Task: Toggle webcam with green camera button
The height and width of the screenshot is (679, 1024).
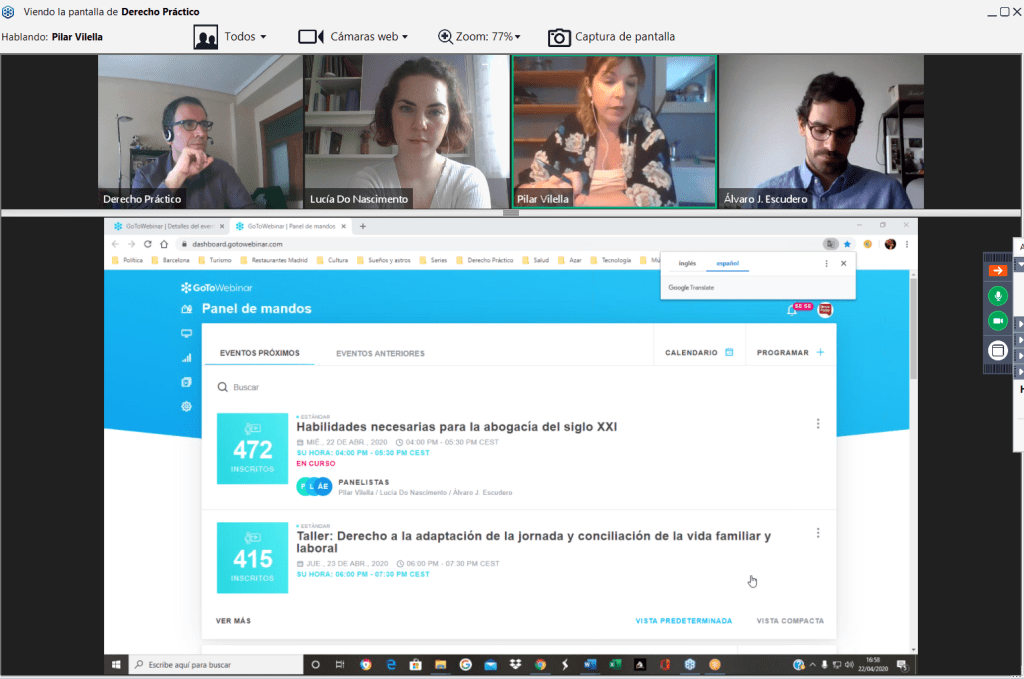Action: pos(997,321)
